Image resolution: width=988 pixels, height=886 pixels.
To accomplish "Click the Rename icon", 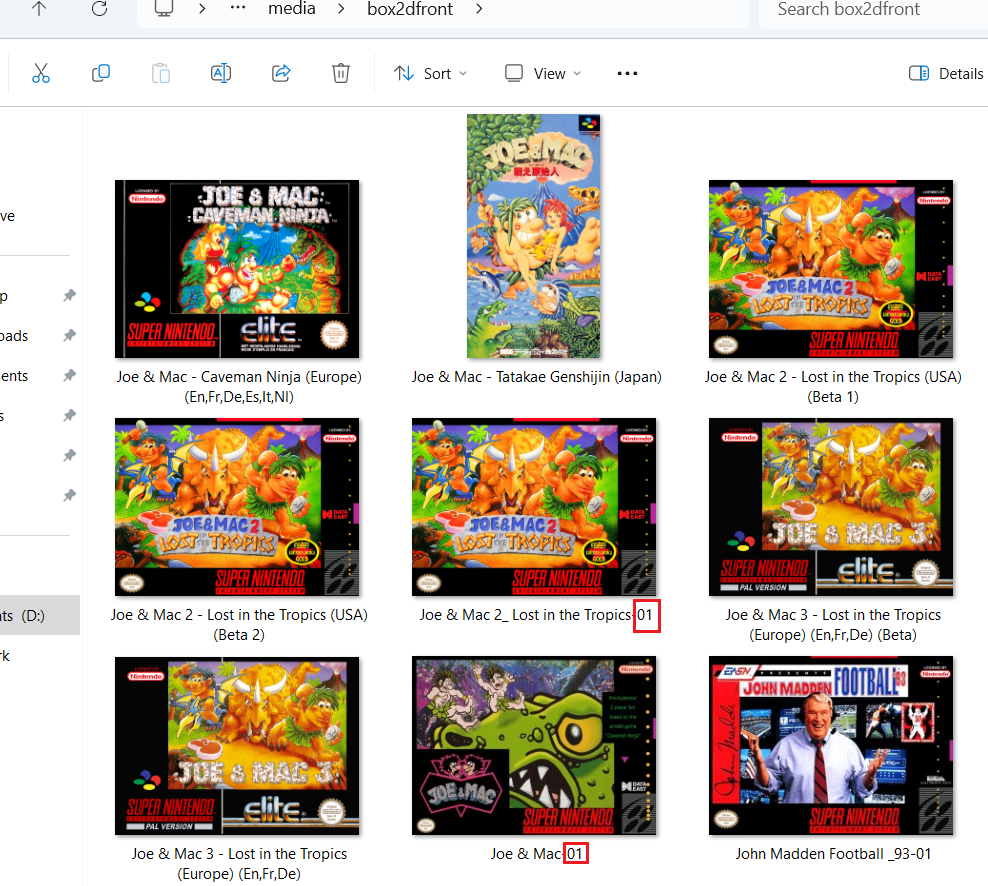I will [221, 73].
